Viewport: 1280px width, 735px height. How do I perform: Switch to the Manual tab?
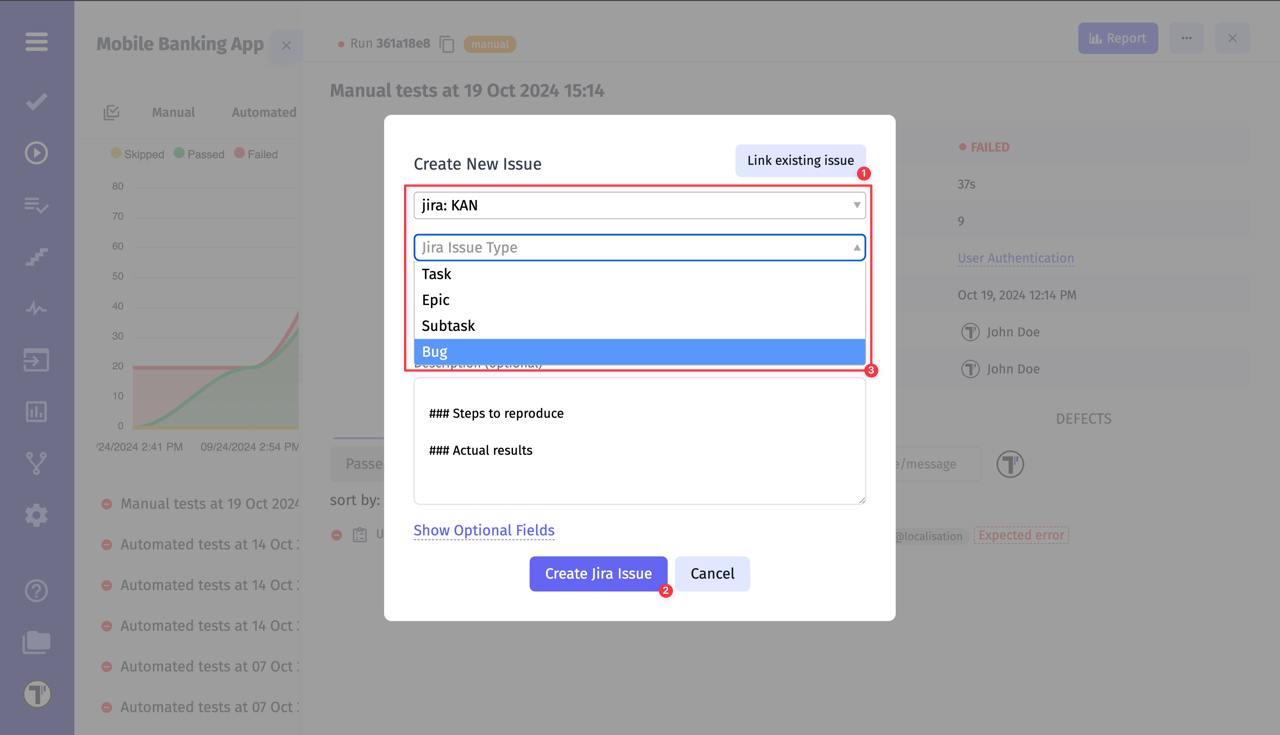pos(173,112)
